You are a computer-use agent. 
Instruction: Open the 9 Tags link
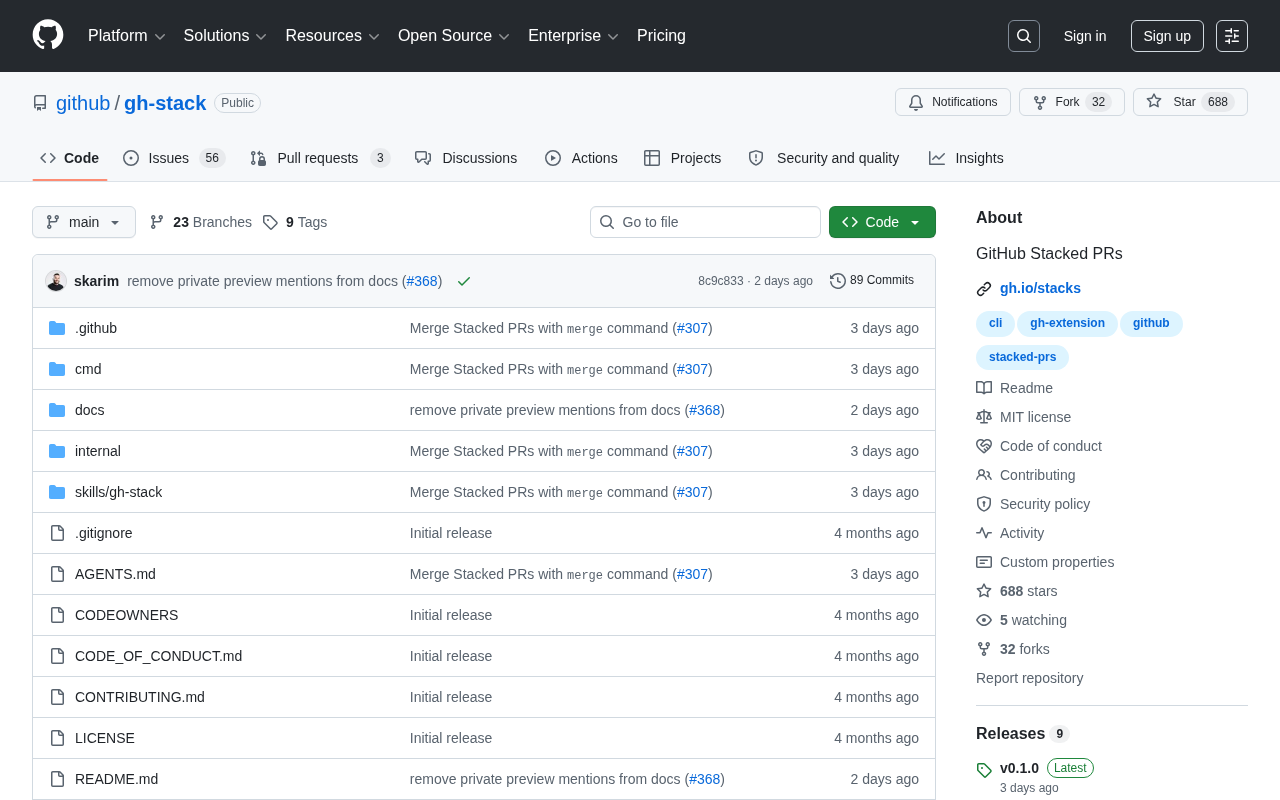[x=295, y=222]
